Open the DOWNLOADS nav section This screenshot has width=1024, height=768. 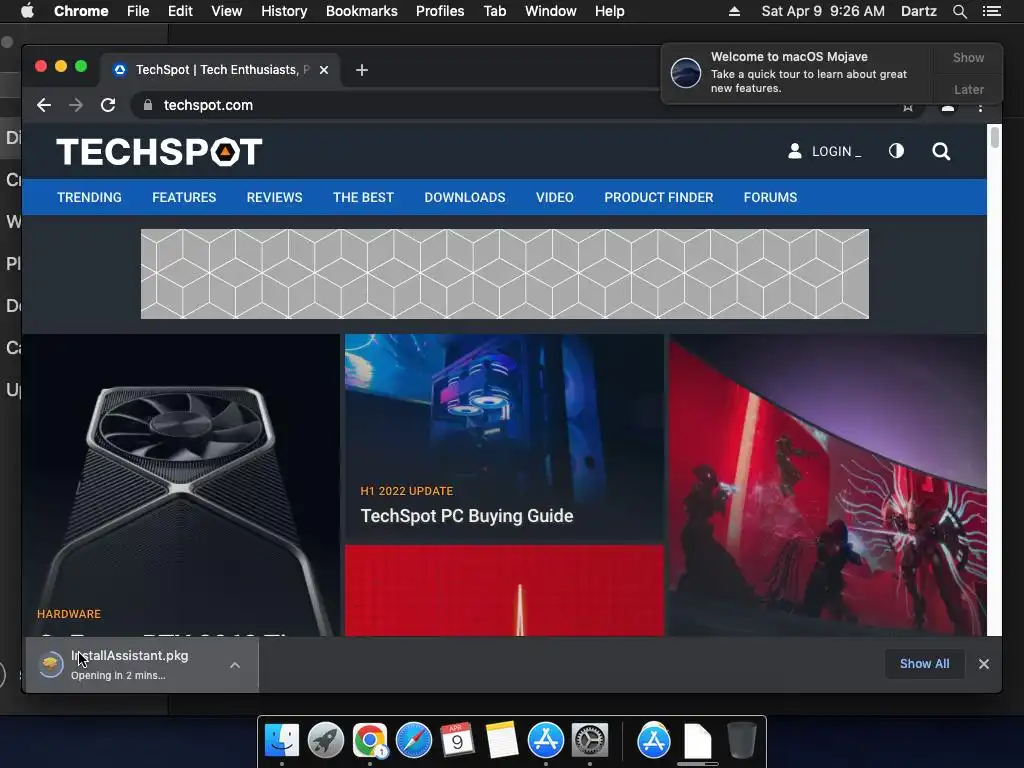[x=465, y=197]
